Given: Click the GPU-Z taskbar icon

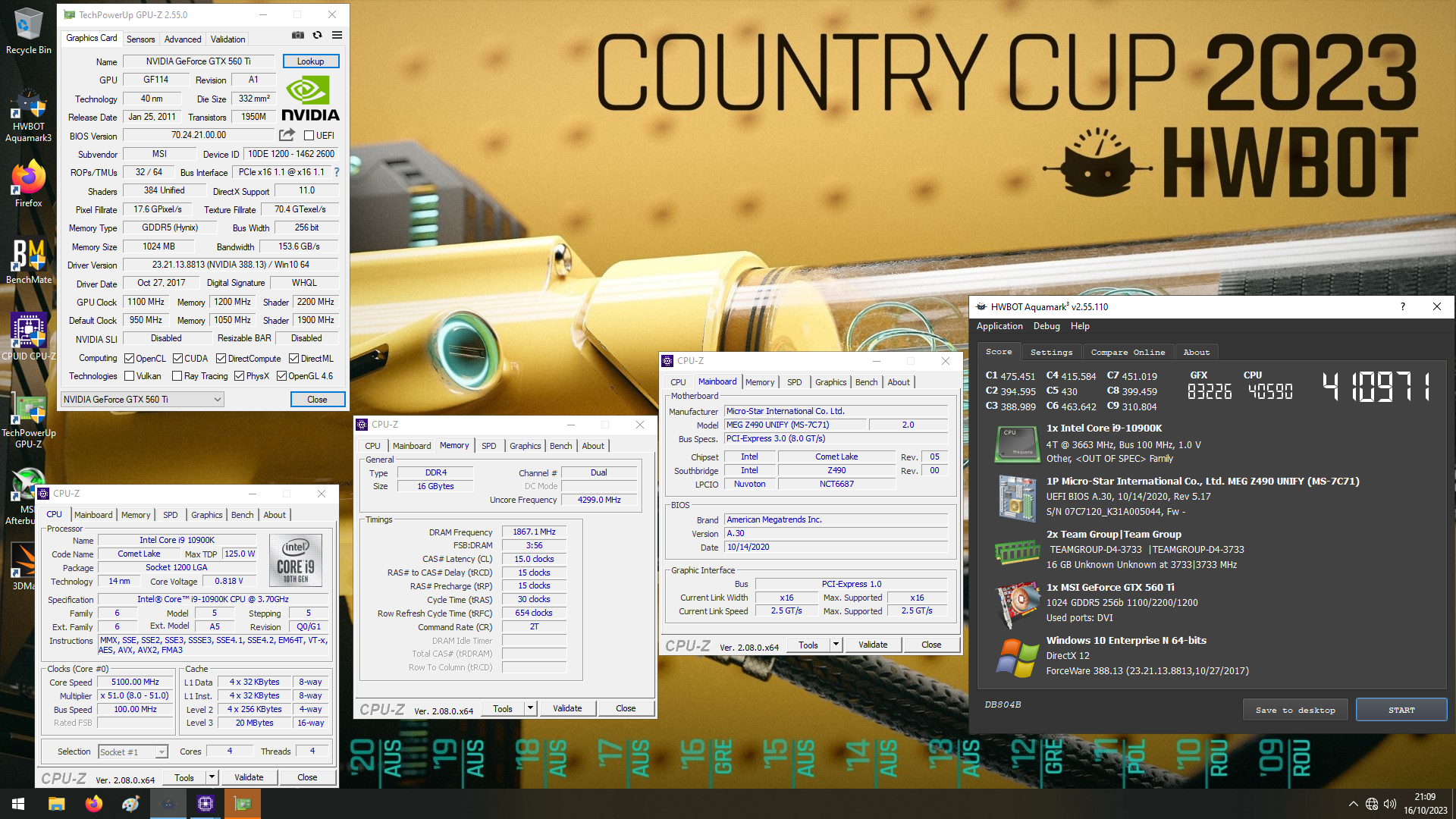Looking at the screenshot, I should point(243,804).
